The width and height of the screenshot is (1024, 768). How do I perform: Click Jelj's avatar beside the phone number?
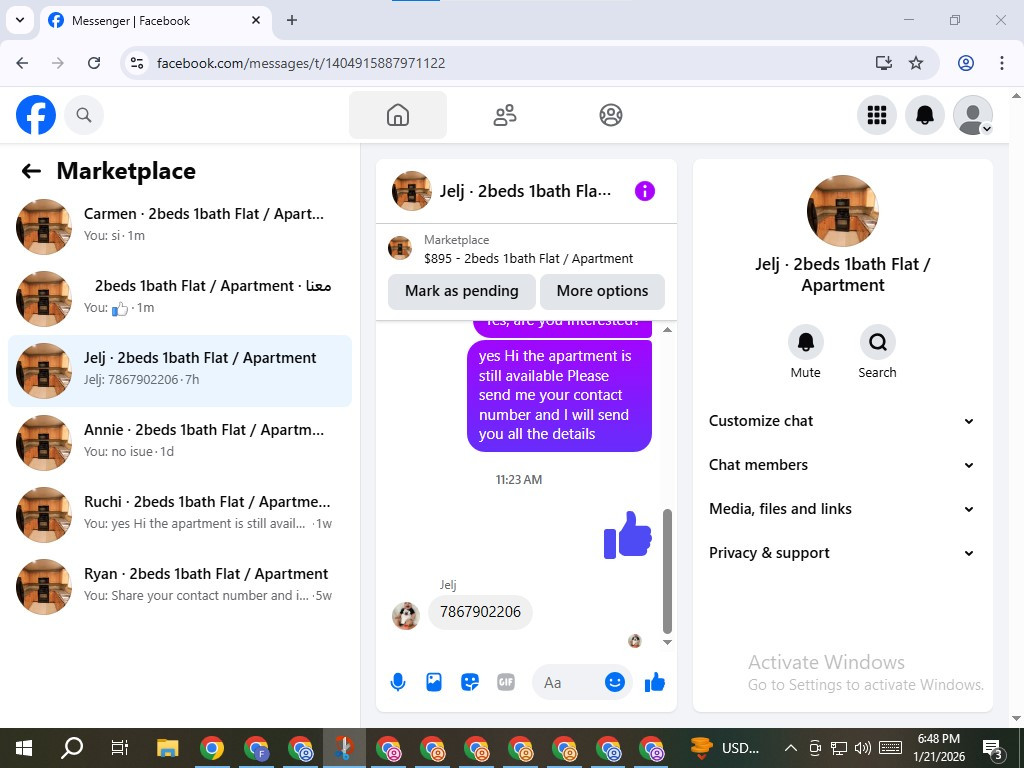tap(406, 616)
